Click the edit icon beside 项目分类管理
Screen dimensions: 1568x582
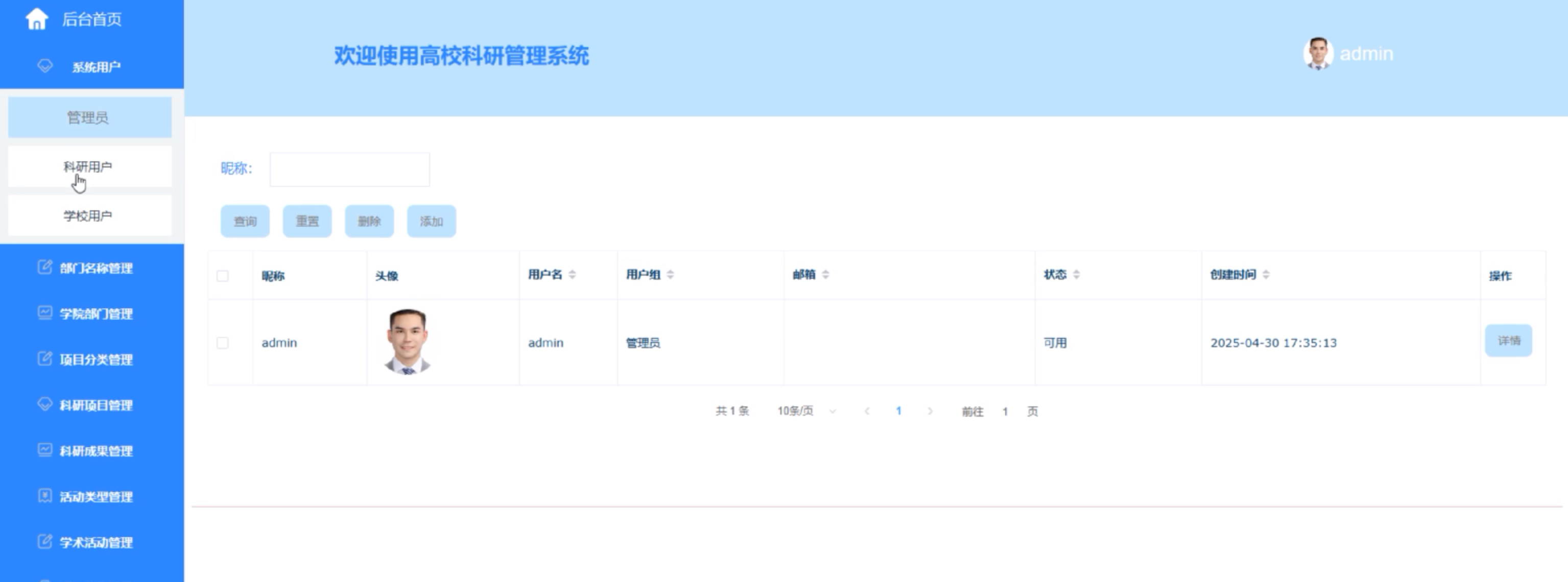[x=44, y=358]
